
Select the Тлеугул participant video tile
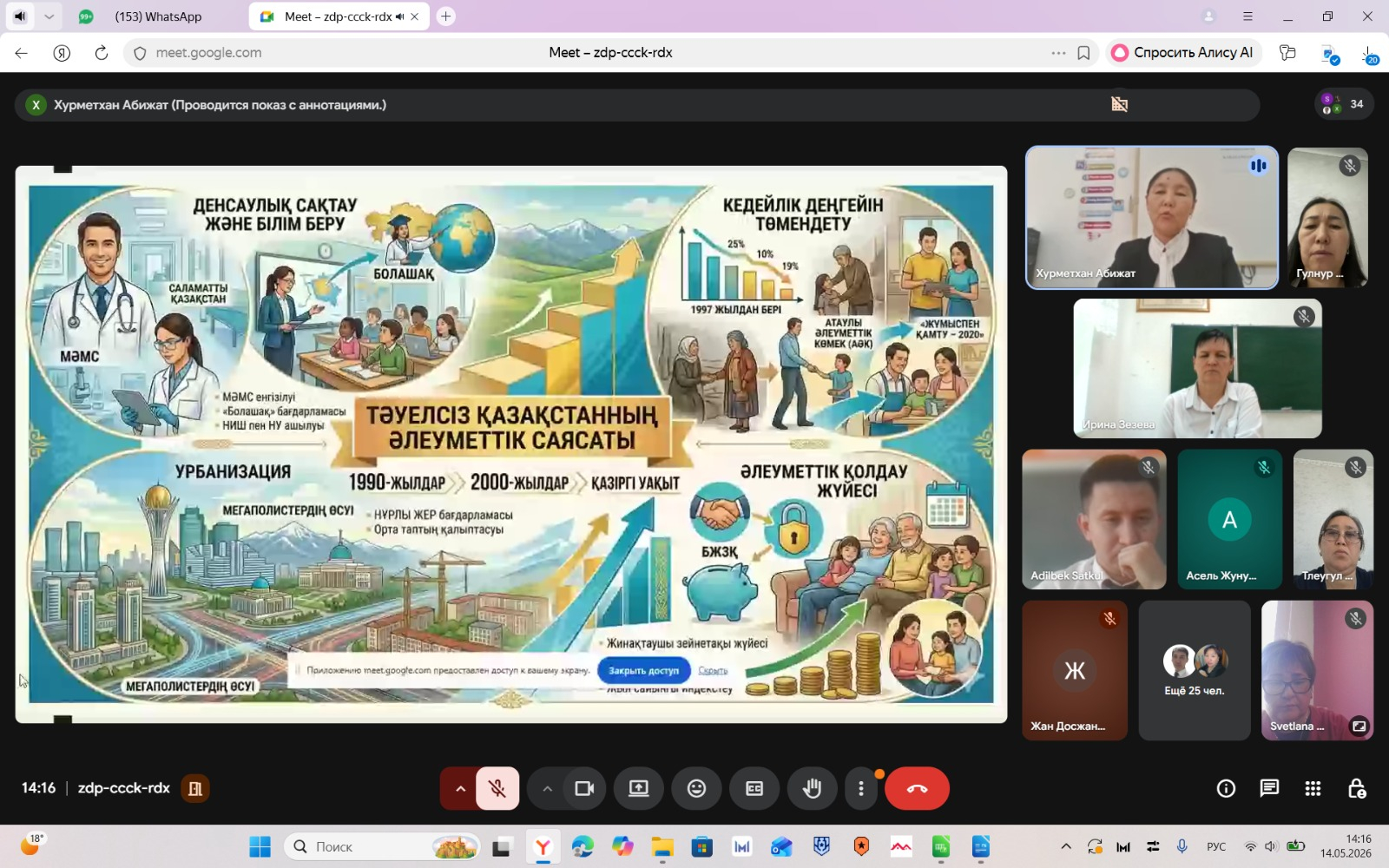pos(1333,519)
